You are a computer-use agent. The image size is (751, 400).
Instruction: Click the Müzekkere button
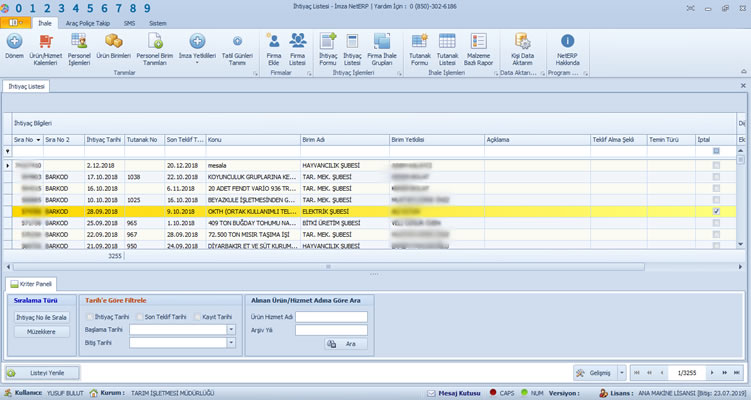41,331
